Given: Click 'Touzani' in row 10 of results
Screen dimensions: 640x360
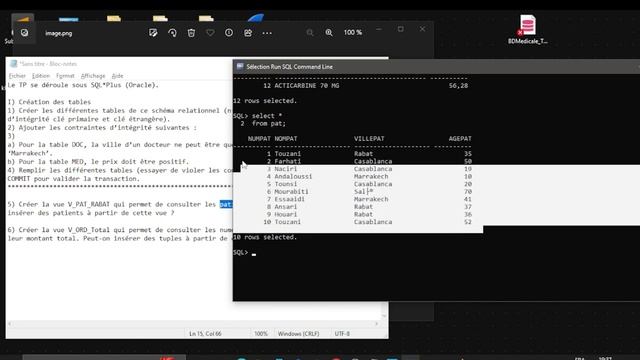Looking at the screenshot, I should [x=288, y=222].
